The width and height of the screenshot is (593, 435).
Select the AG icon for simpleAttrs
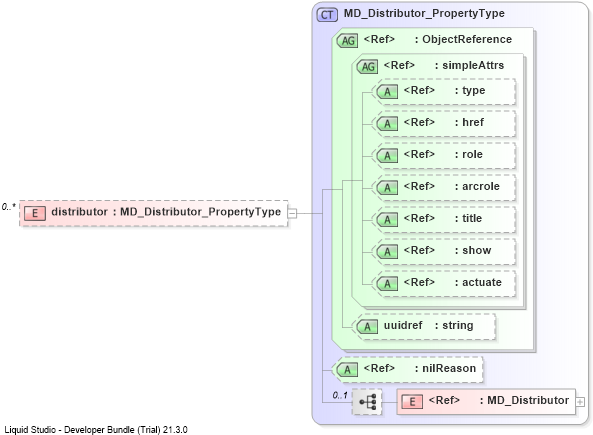pyautogui.click(x=368, y=67)
